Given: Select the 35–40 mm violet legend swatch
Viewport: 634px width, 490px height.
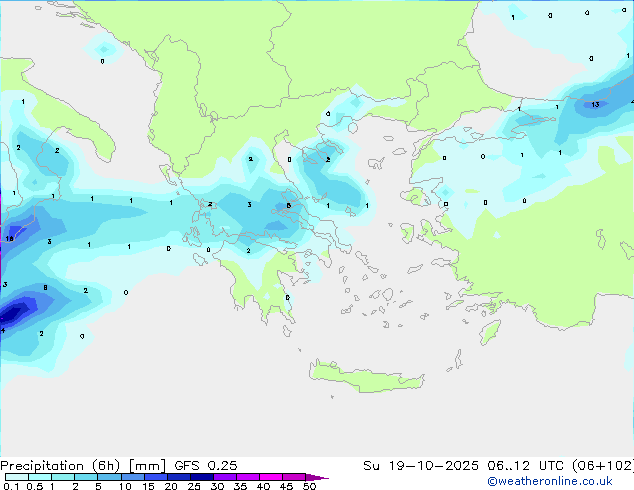Looking at the screenshot, I should 248,477.
